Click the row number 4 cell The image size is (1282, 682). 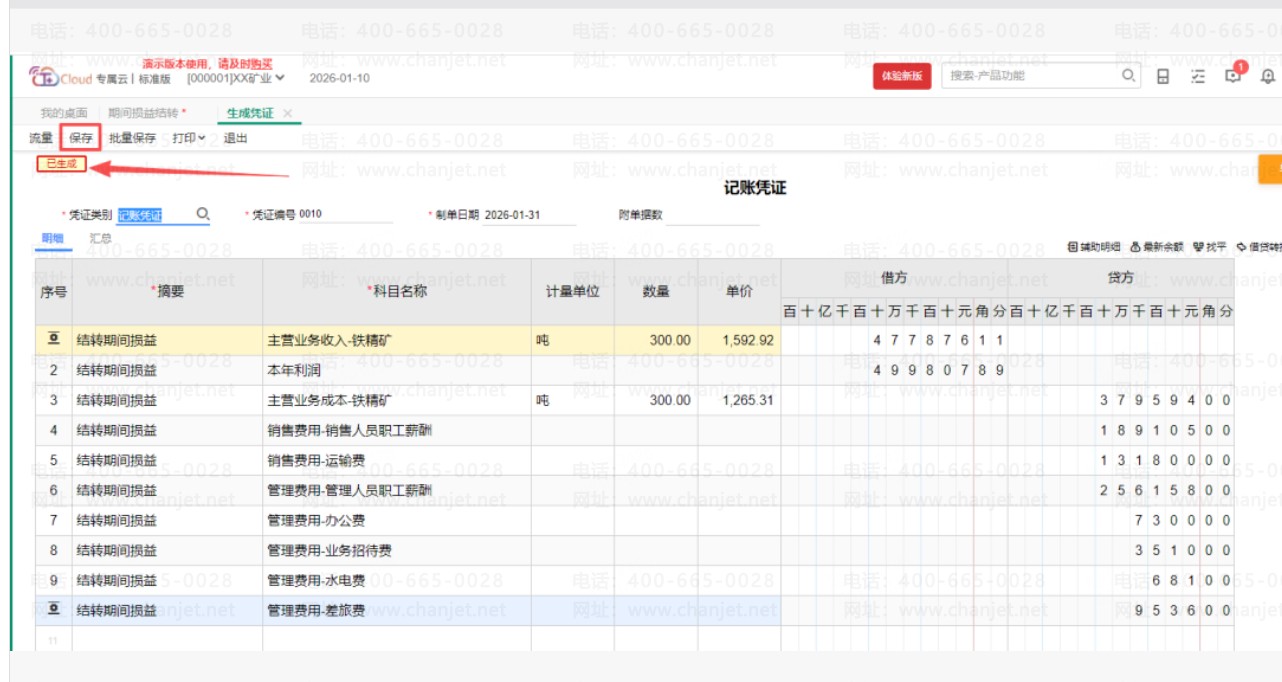click(54, 430)
